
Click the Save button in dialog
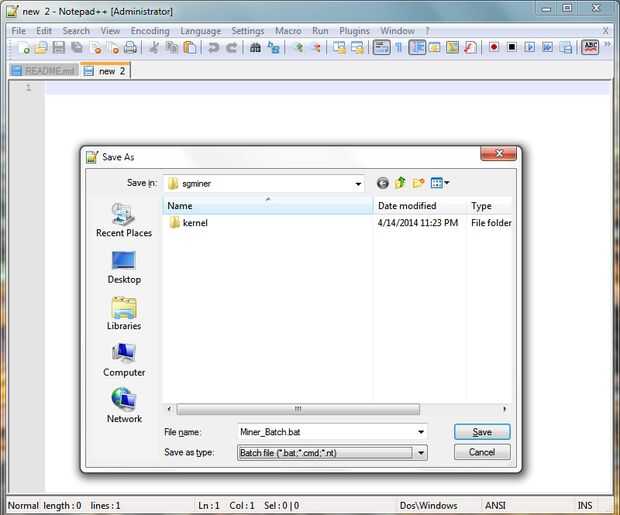click(482, 432)
